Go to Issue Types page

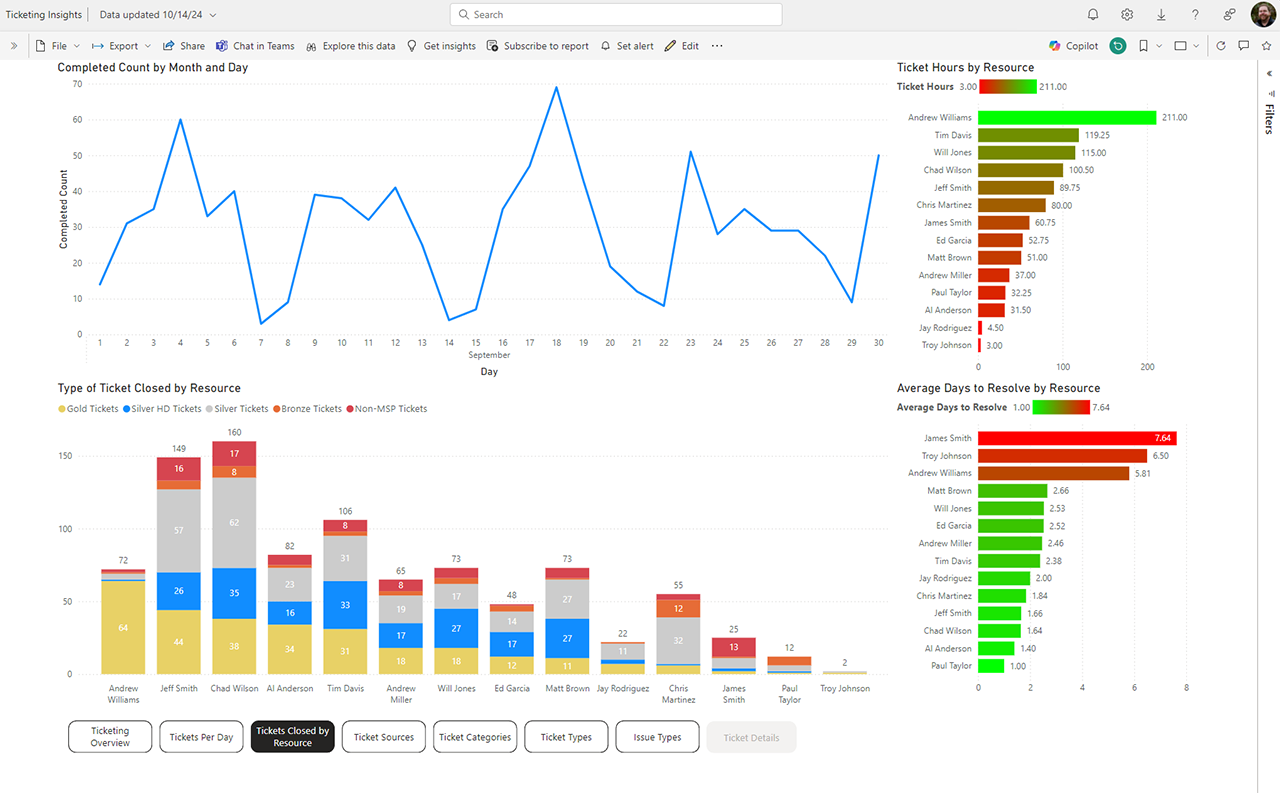pos(657,737)
